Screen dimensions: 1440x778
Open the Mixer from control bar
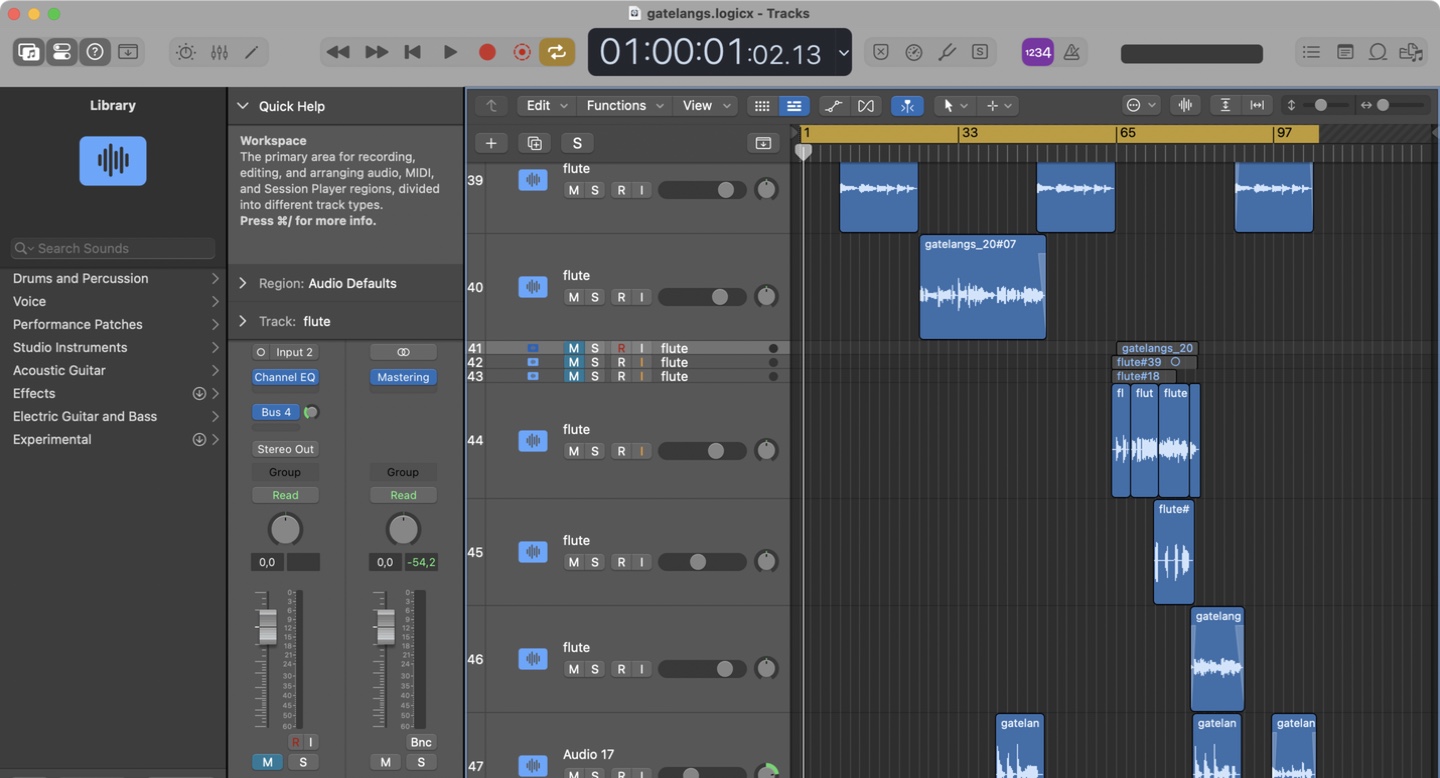(x=219, y=52)
